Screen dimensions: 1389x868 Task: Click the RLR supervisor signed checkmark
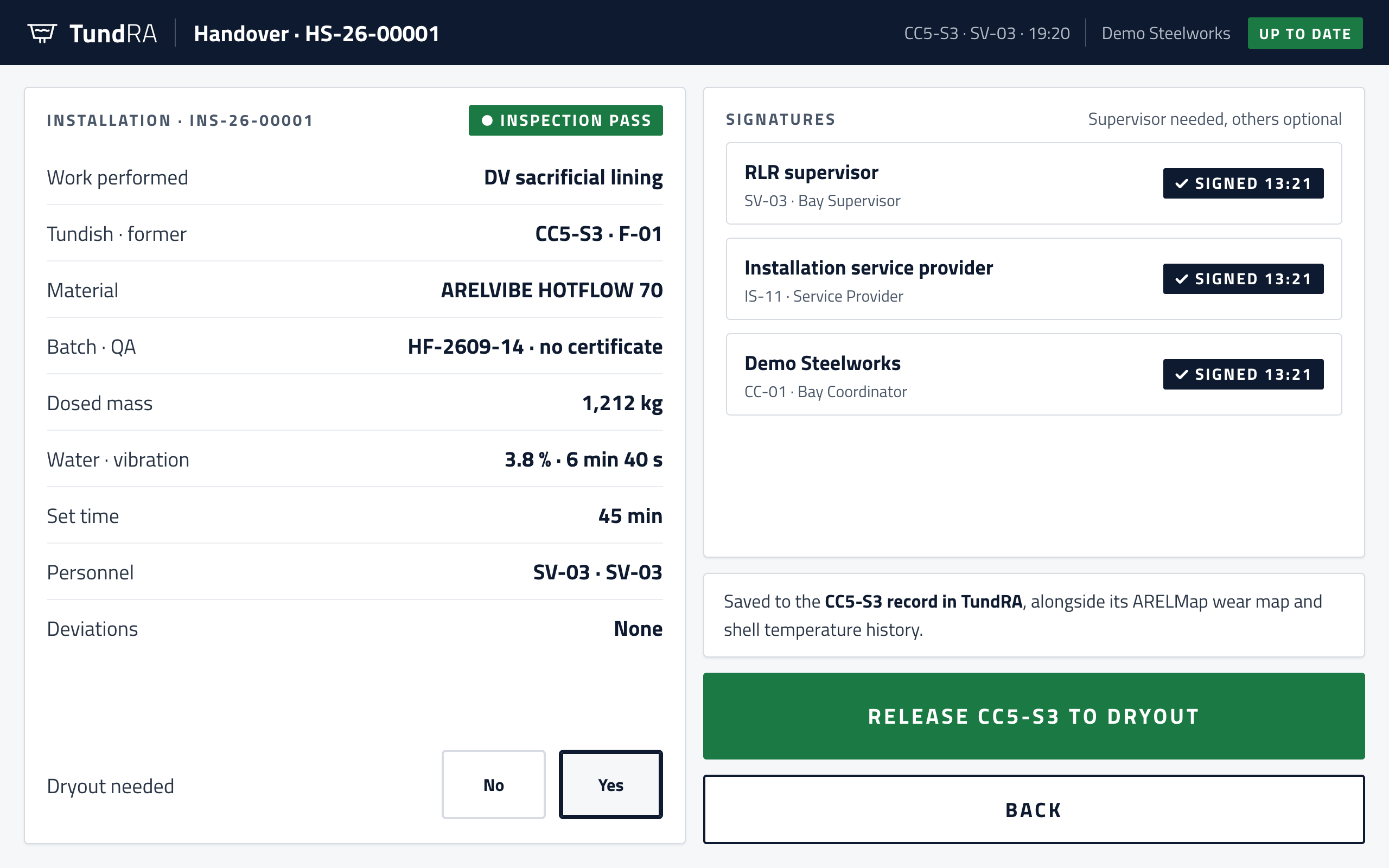pyautogui.click(x=1181, y=184)
